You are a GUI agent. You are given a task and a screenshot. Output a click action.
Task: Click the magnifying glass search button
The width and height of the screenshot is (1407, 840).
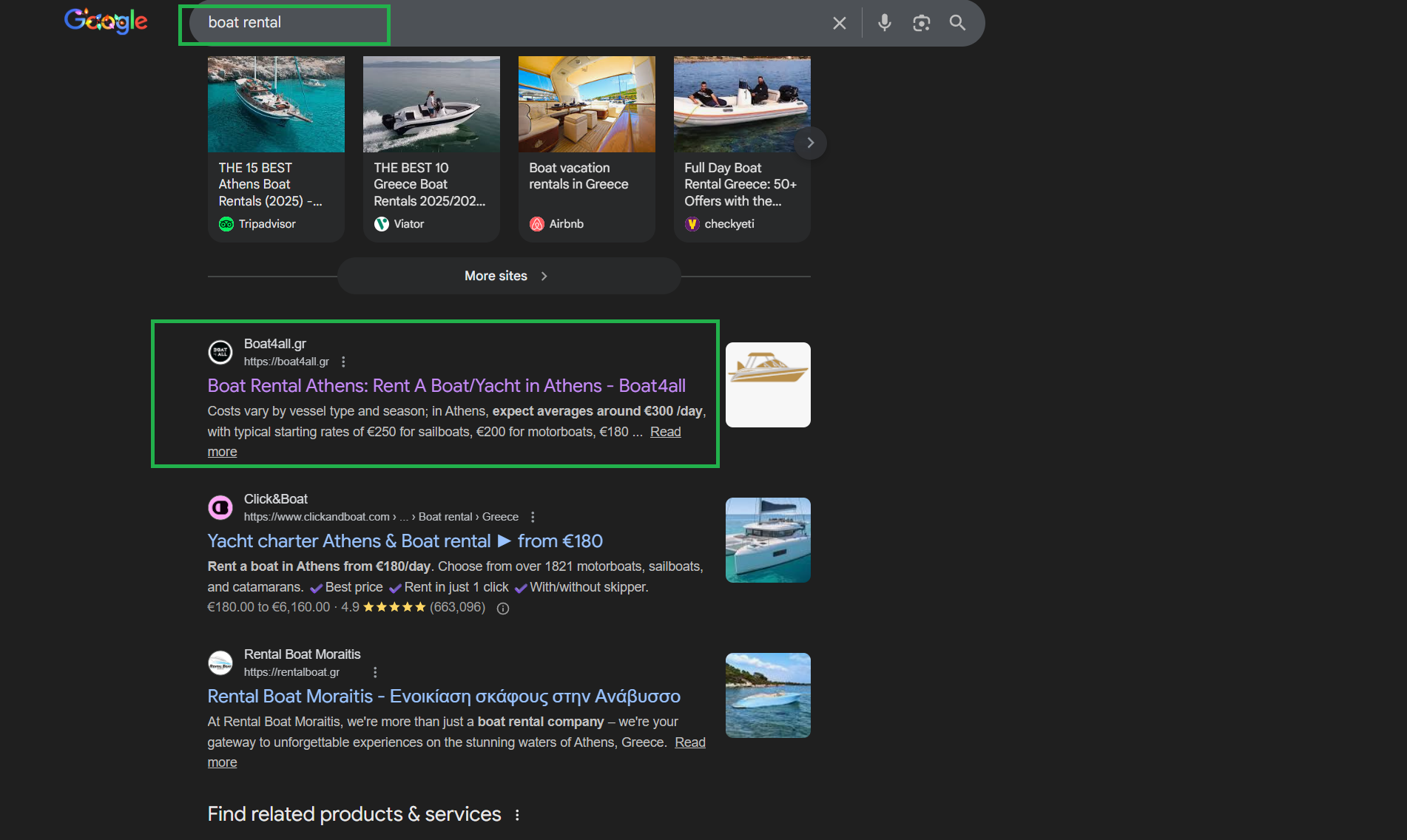point(957,23)
